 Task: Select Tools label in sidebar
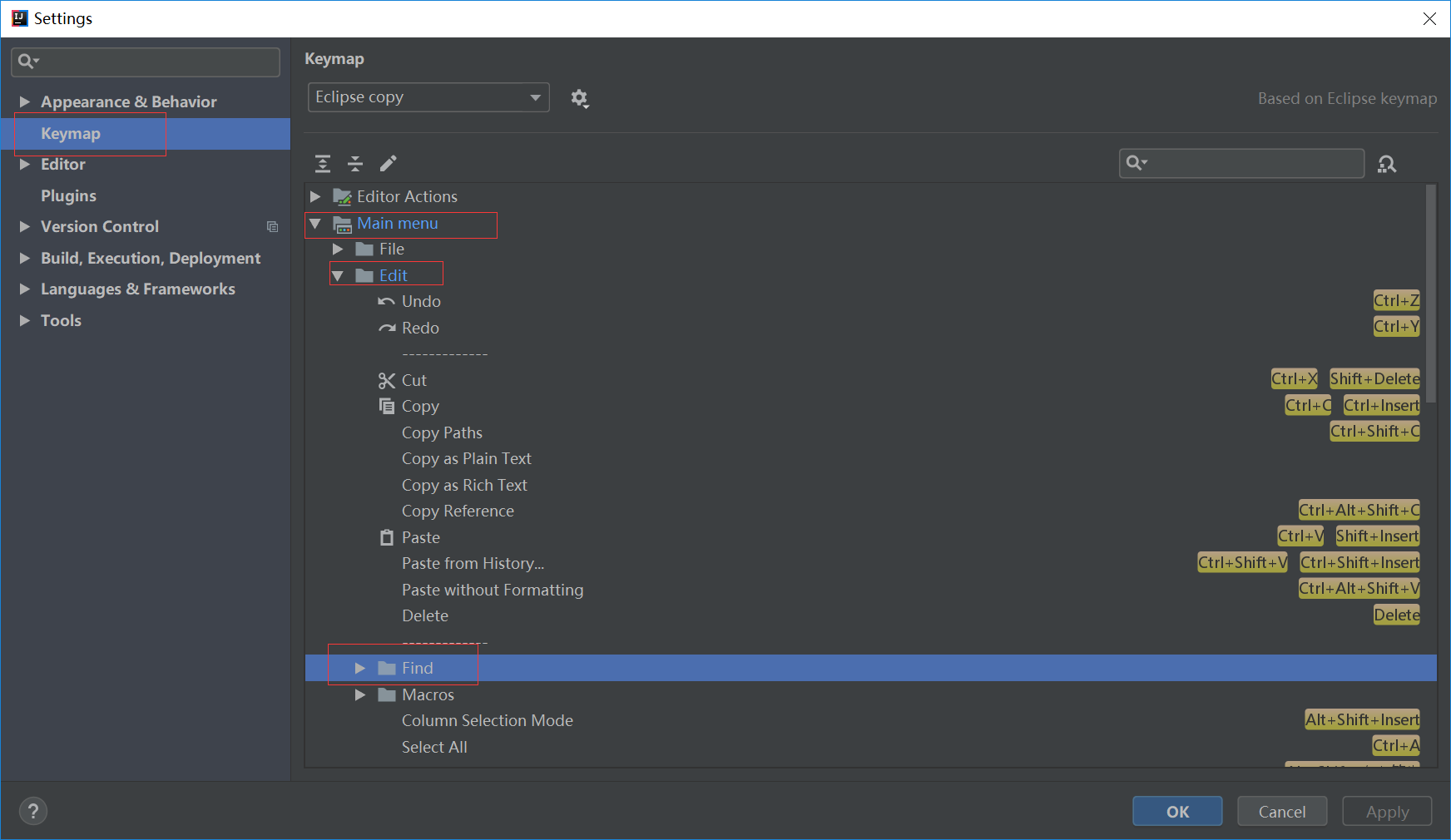(61, 320)
